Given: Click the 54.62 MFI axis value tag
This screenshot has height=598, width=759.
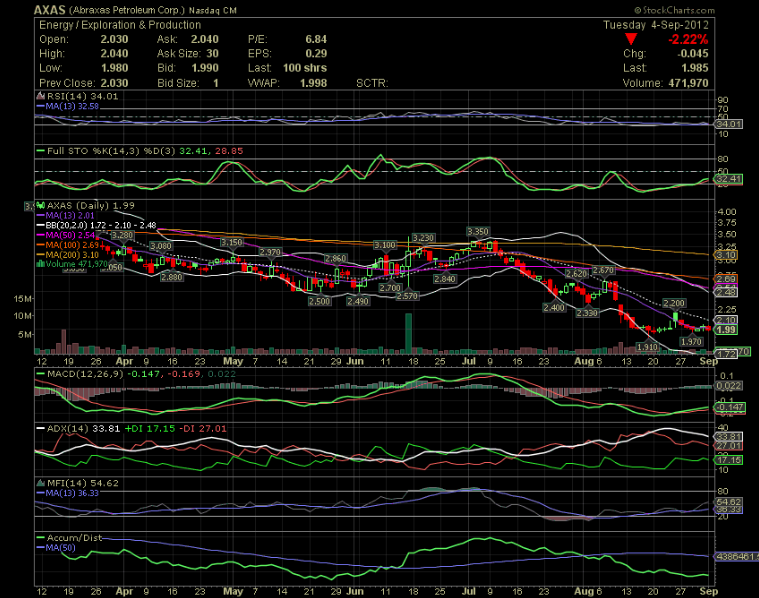Looking at the screenshot, I should 729,502.
